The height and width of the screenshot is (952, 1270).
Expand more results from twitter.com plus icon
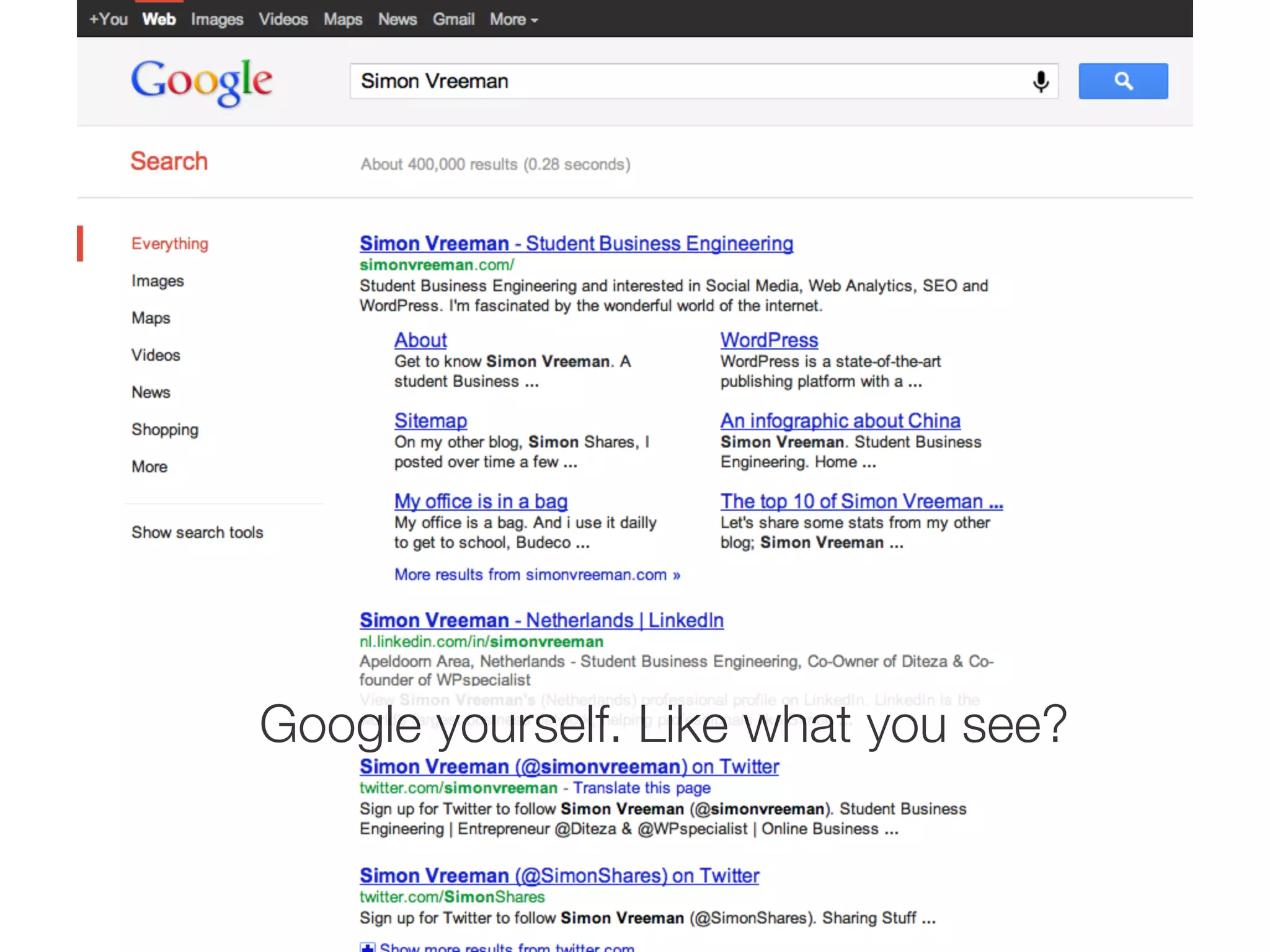pos(367,947)
